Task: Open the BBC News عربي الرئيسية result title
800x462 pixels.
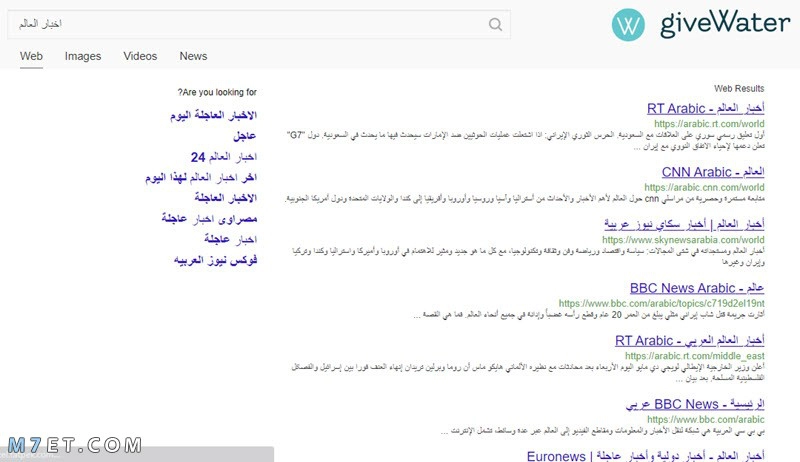Action: (695, 404)
